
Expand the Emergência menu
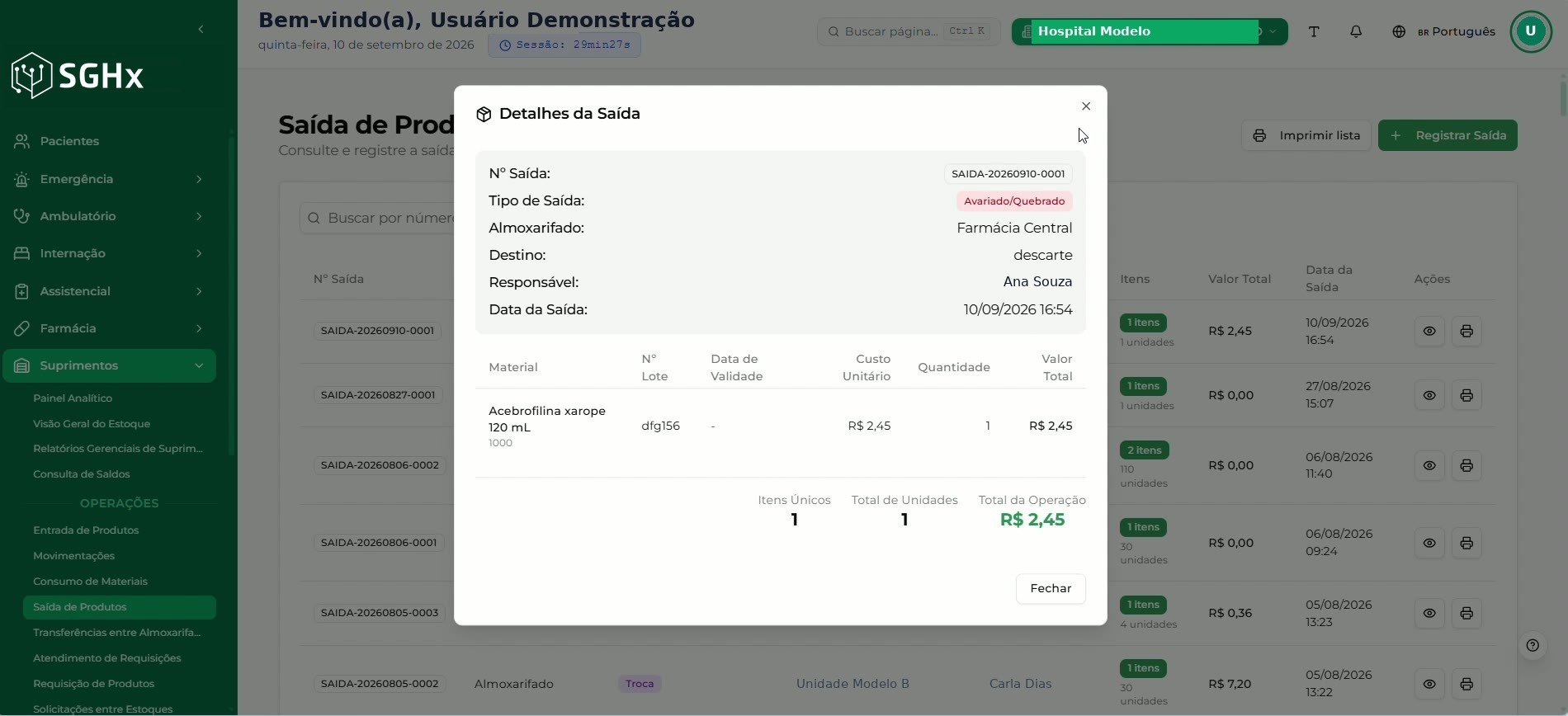click(109, 179)
